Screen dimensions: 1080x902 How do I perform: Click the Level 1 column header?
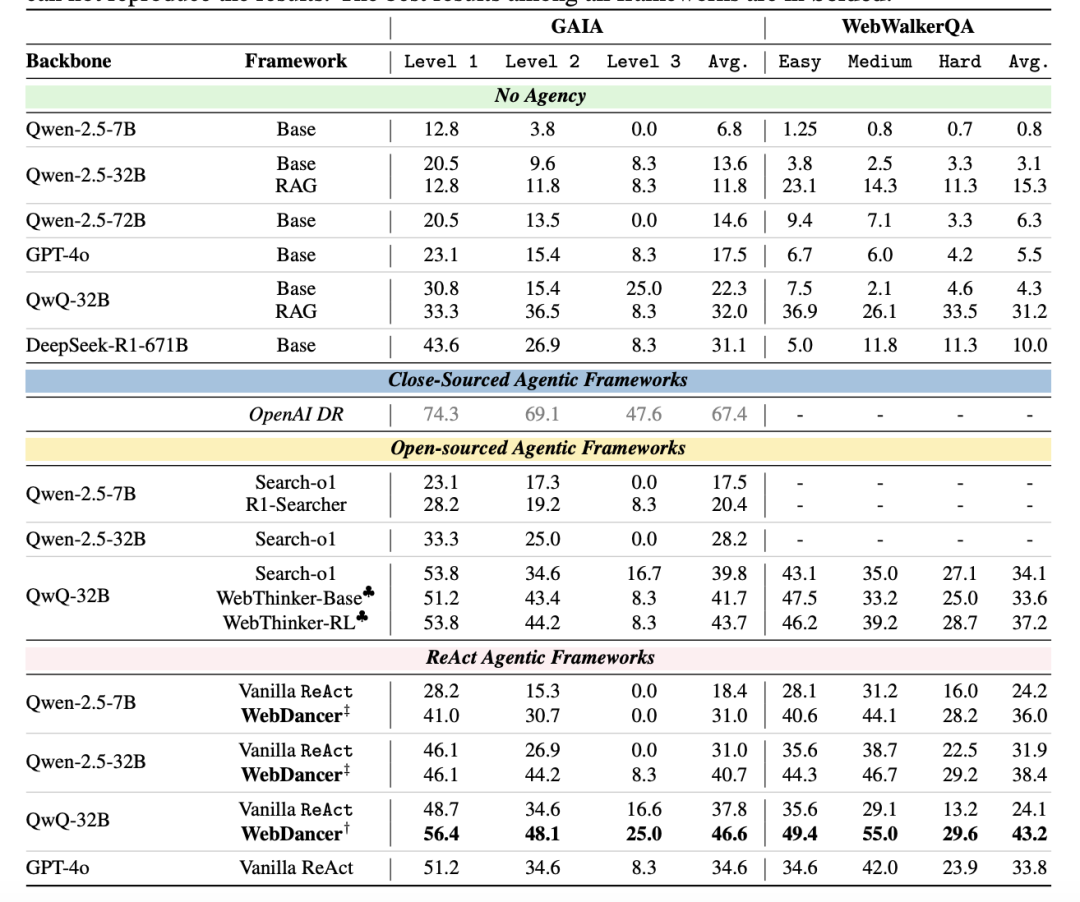point(441,61)
